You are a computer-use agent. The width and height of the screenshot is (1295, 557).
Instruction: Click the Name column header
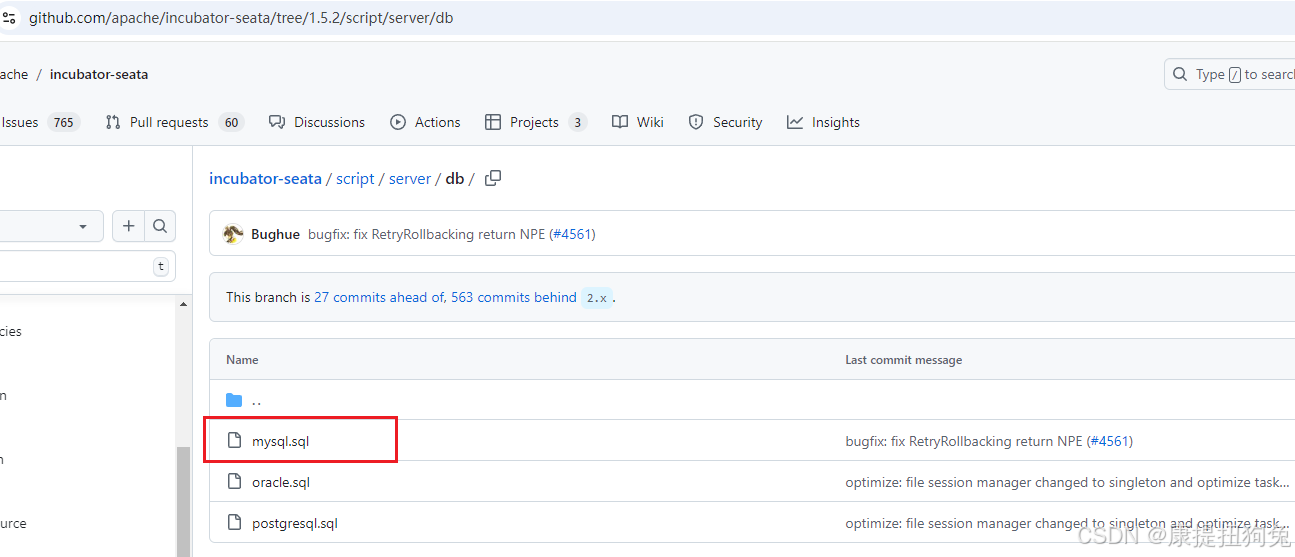[x=242, y=360]
